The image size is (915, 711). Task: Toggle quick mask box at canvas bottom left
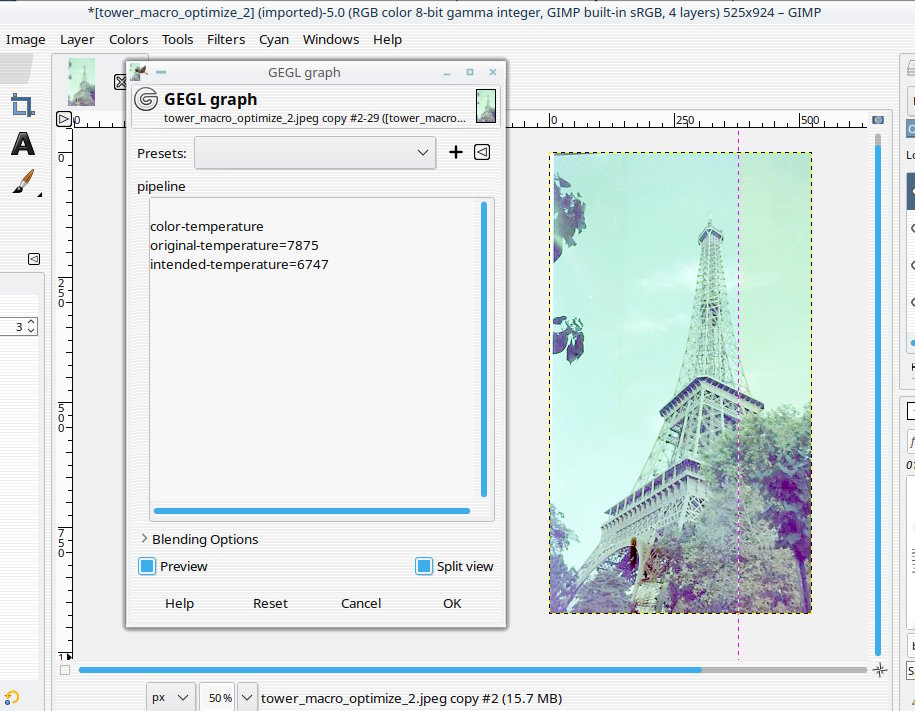[x=65, y=670]
